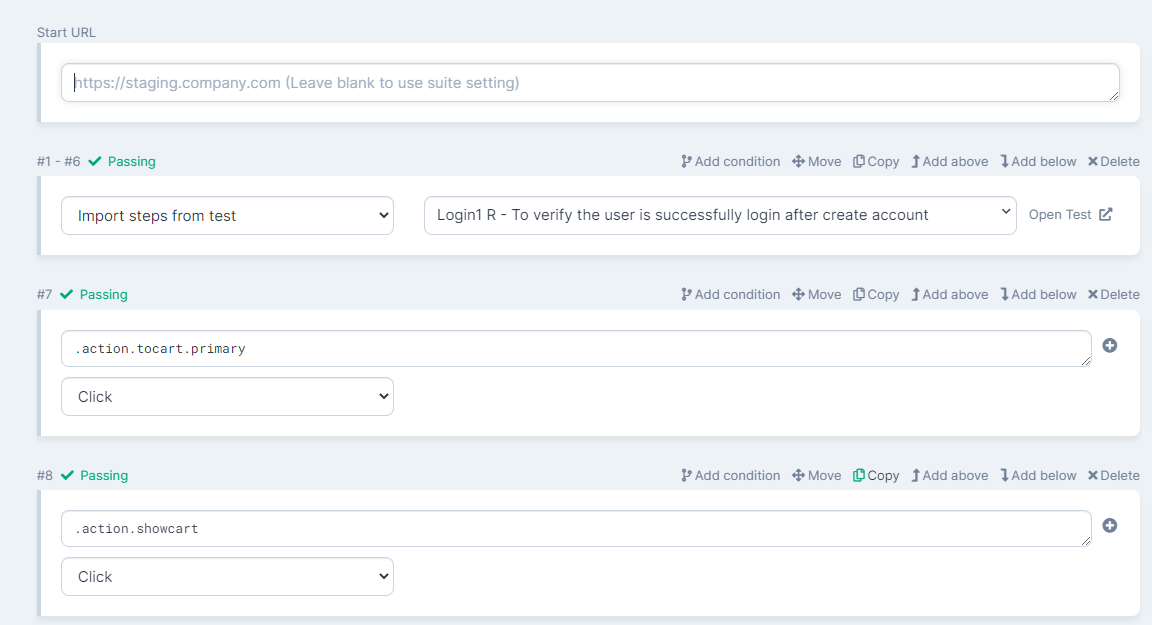1152x625 pixels.
Task: Open the Click action dropdown for step #7
Action: pyautogui.click(x=227, y=397)
